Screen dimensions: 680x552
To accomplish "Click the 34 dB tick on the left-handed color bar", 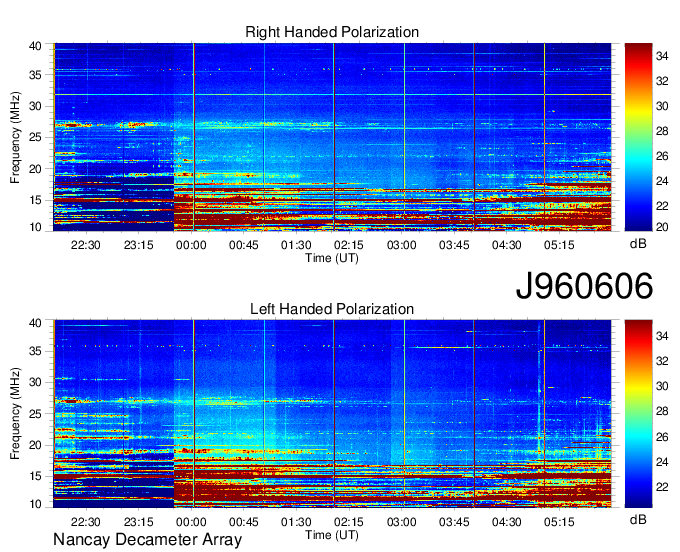I will [662, 336].
